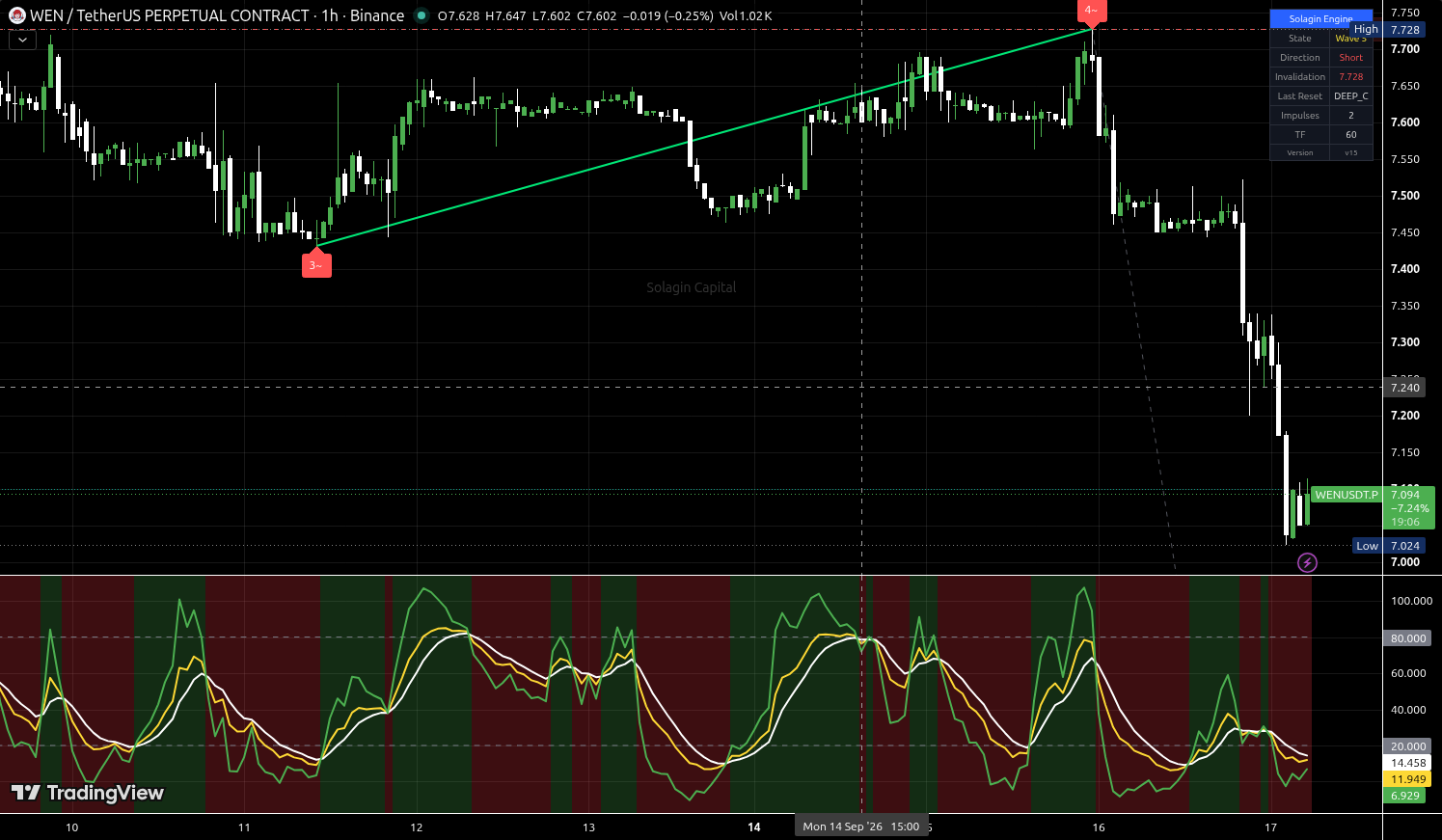The height and width of the screenshot is (840, 1442).
Task: Click the TF value "60"
Action: point(1350,135)
